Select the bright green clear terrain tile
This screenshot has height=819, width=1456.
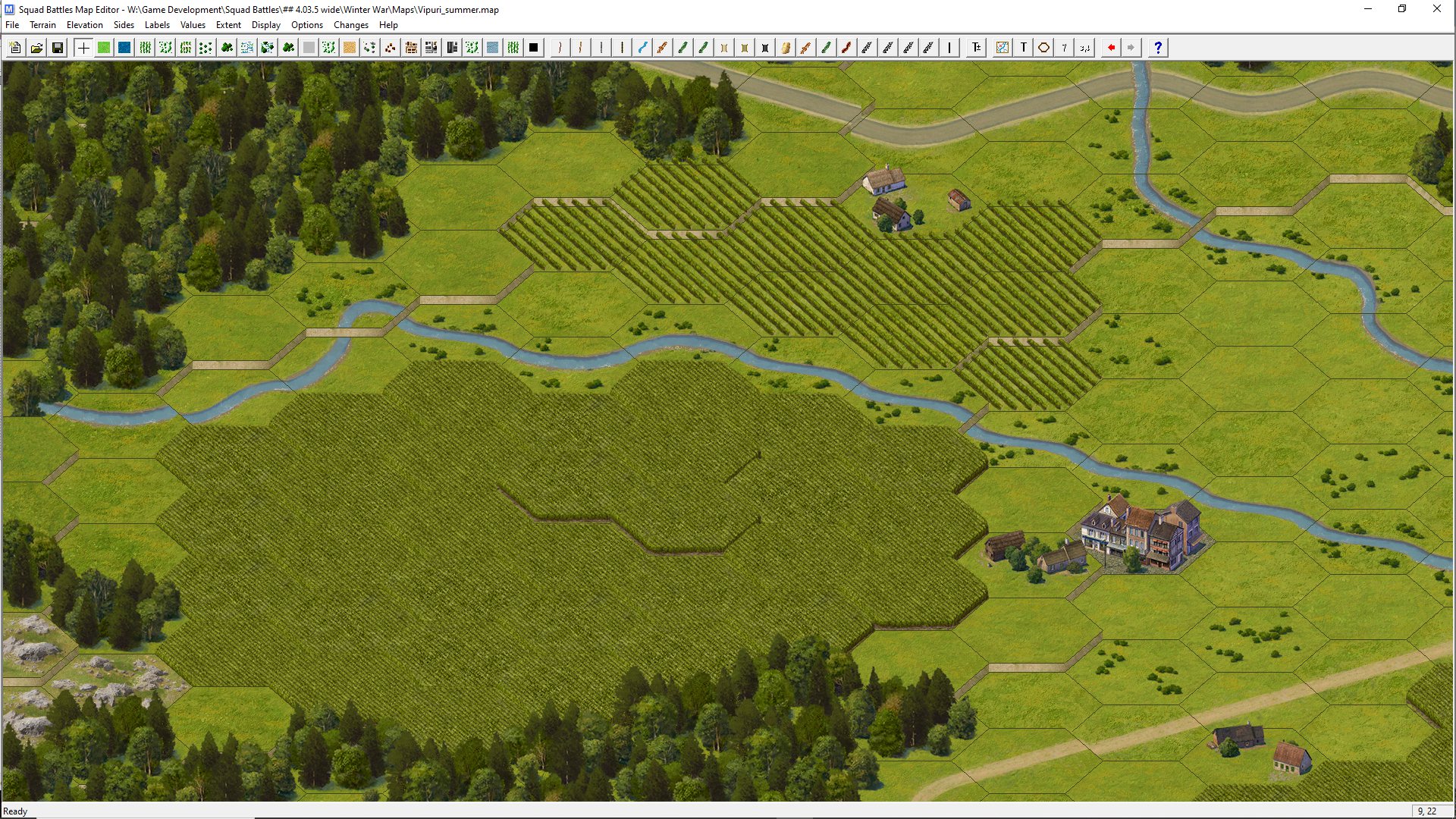pyautogui.click(x=104, y=48)
